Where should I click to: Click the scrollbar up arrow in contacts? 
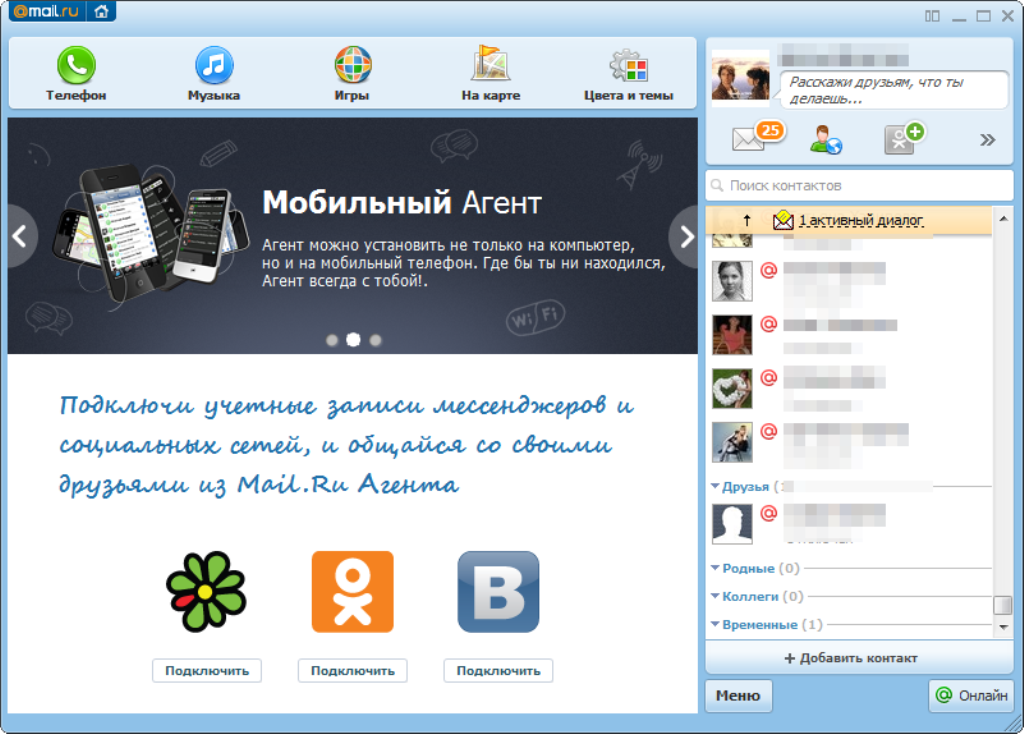pyautogui.click(x=1003, y=218)
